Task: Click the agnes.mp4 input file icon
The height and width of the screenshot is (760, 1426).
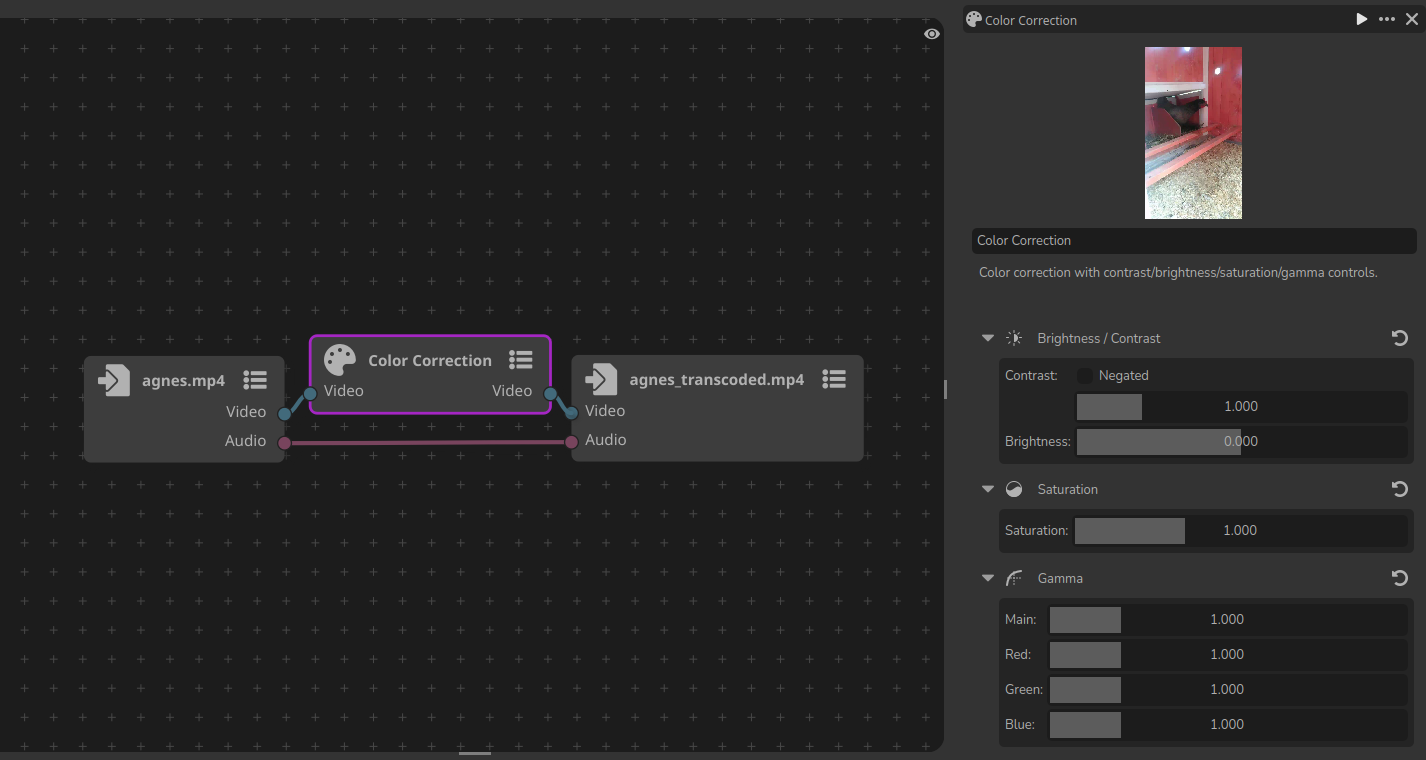Action: pyautogui.click(x=114, y=380)
